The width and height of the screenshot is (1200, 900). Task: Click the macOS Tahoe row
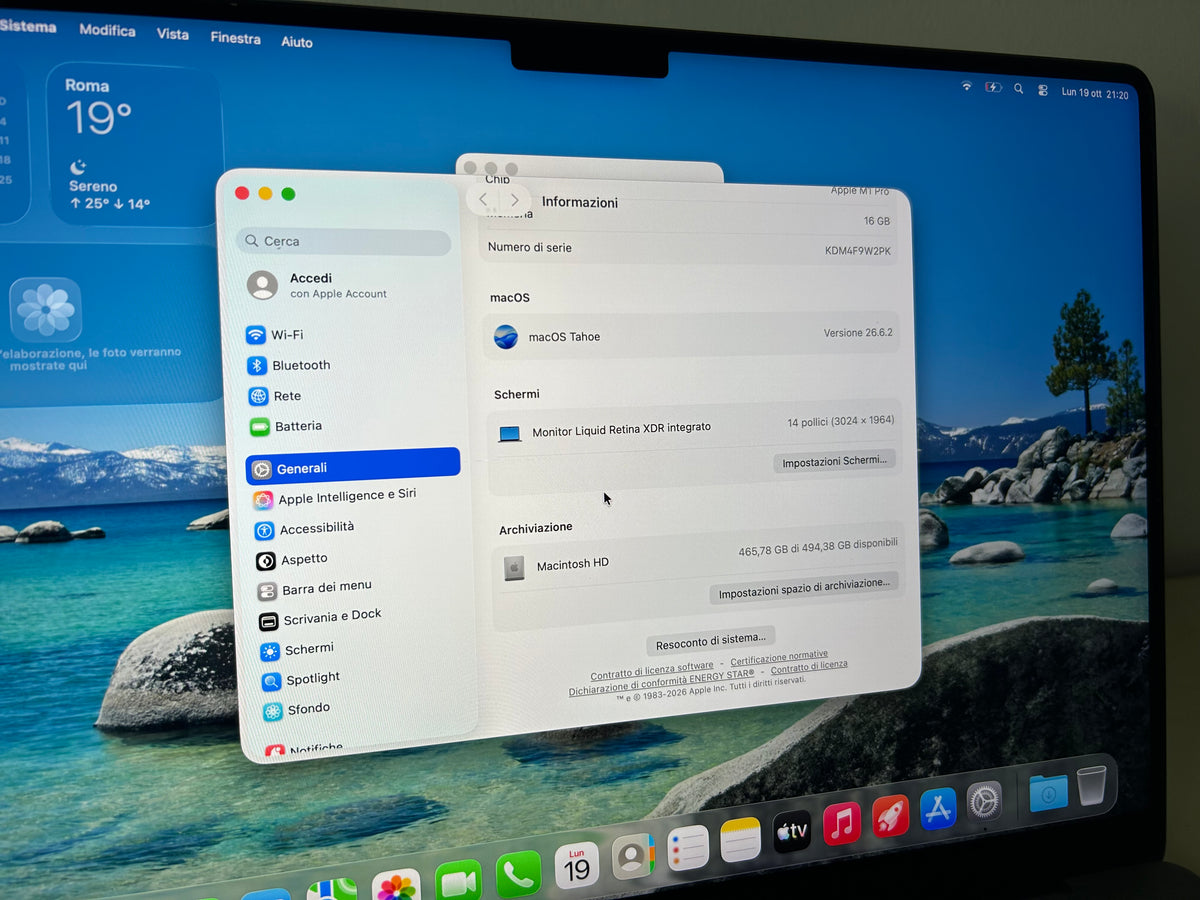[x=692, y=335]
